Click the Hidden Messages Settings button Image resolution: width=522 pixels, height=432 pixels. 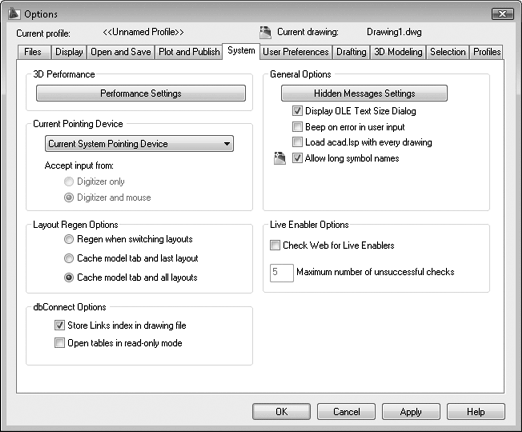[364, 93]
